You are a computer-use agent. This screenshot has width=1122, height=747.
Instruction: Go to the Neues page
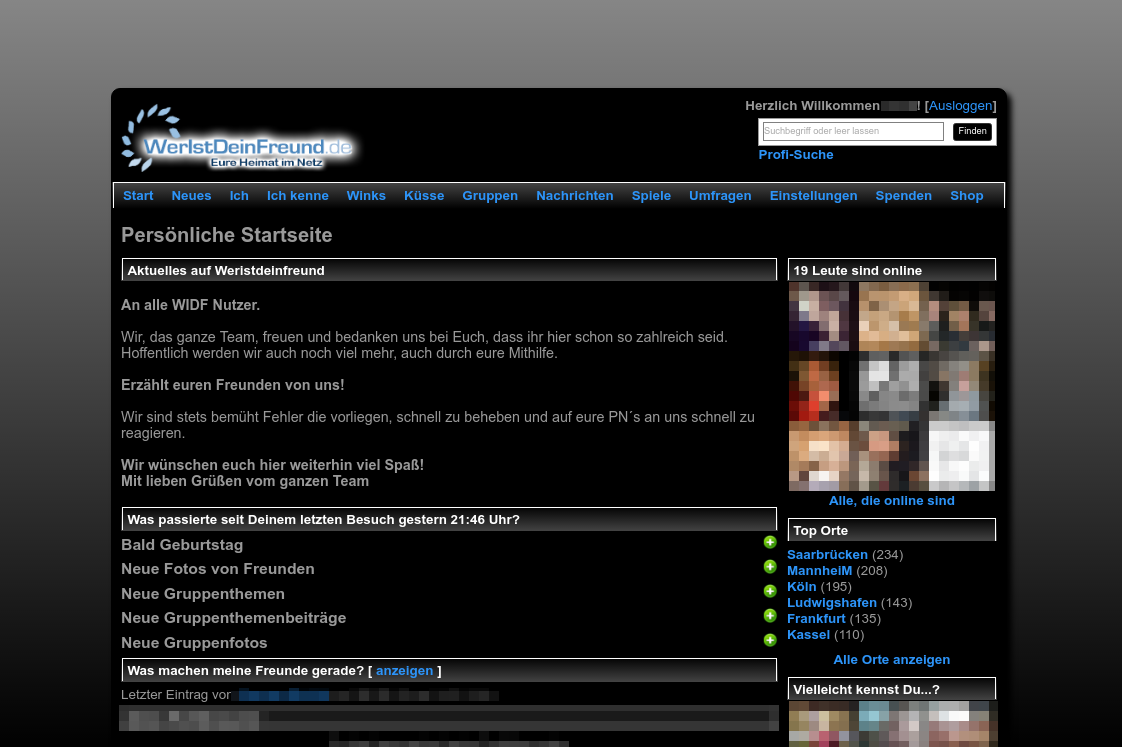pyautogui.click(x=191, y=196)
